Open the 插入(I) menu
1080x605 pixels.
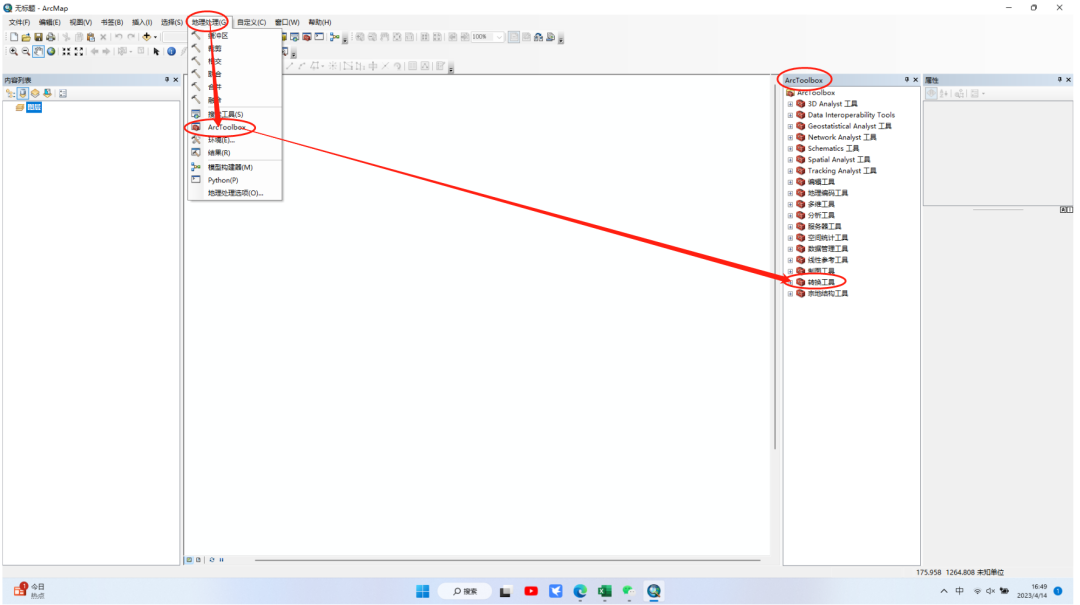[x=142, y=22]
